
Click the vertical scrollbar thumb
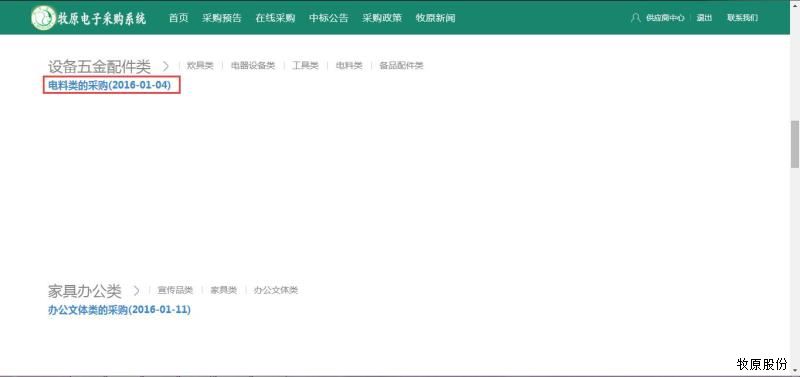click(795, 144)
